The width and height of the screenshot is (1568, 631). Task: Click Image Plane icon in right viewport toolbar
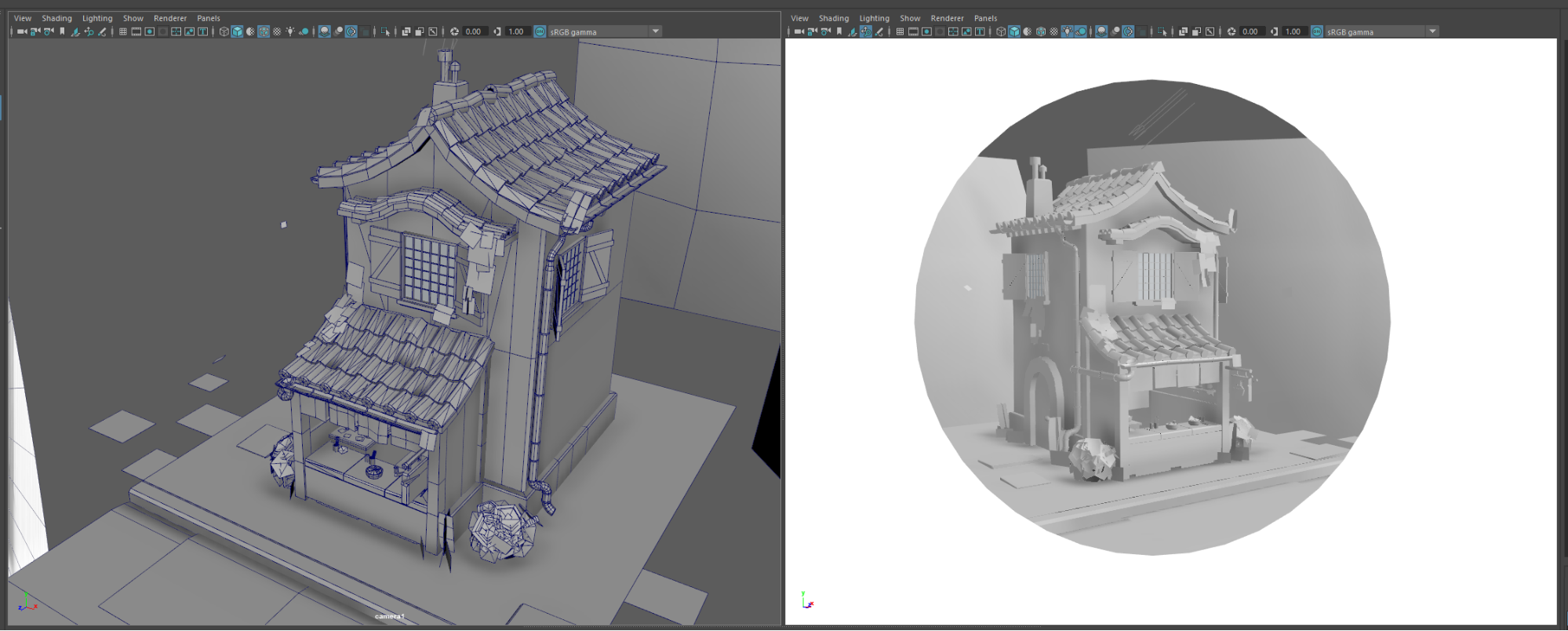coord(852,31)
